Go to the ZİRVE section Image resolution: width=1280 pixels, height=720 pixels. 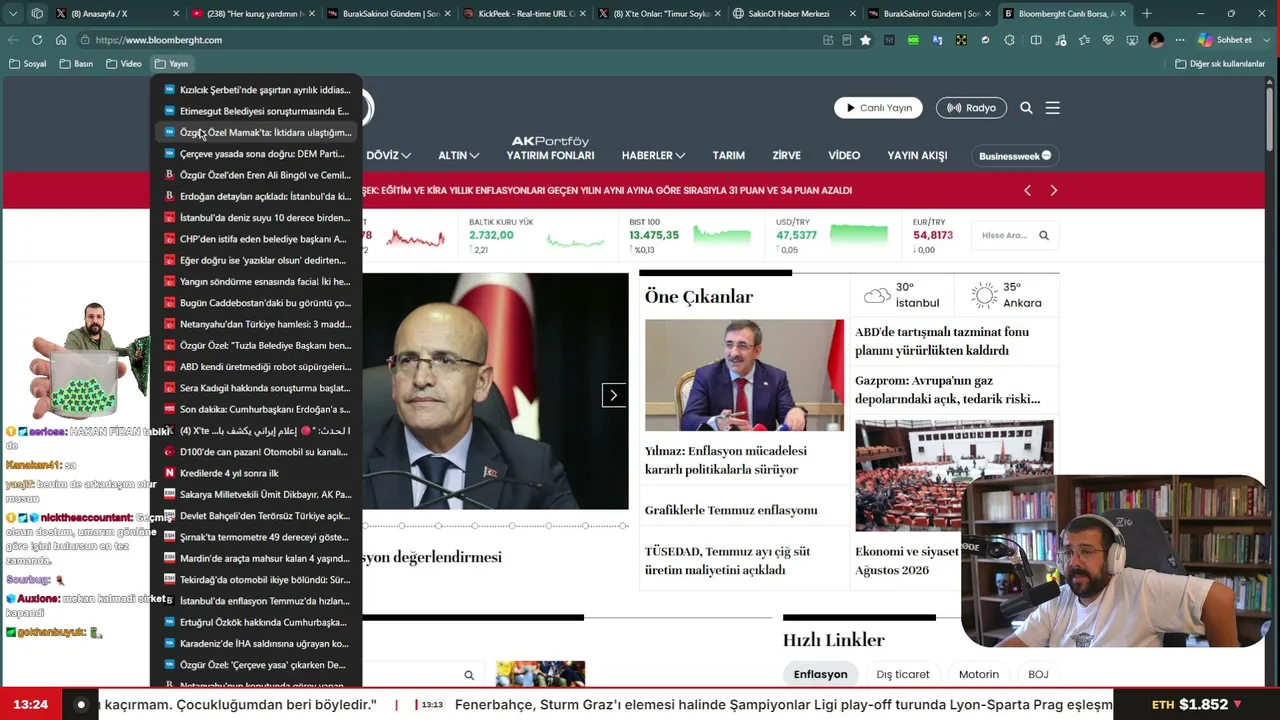786,156
